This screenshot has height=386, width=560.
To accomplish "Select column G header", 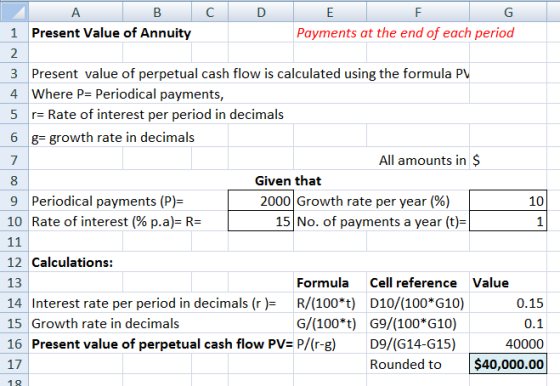I will pos(508,12).
